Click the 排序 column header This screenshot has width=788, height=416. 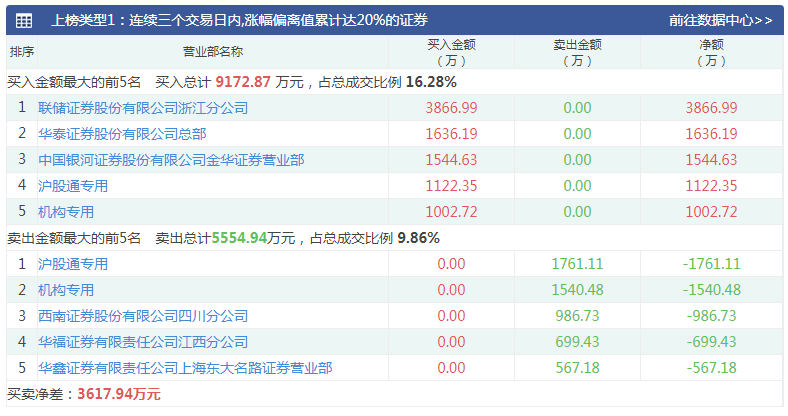click(x=22, y=52)
